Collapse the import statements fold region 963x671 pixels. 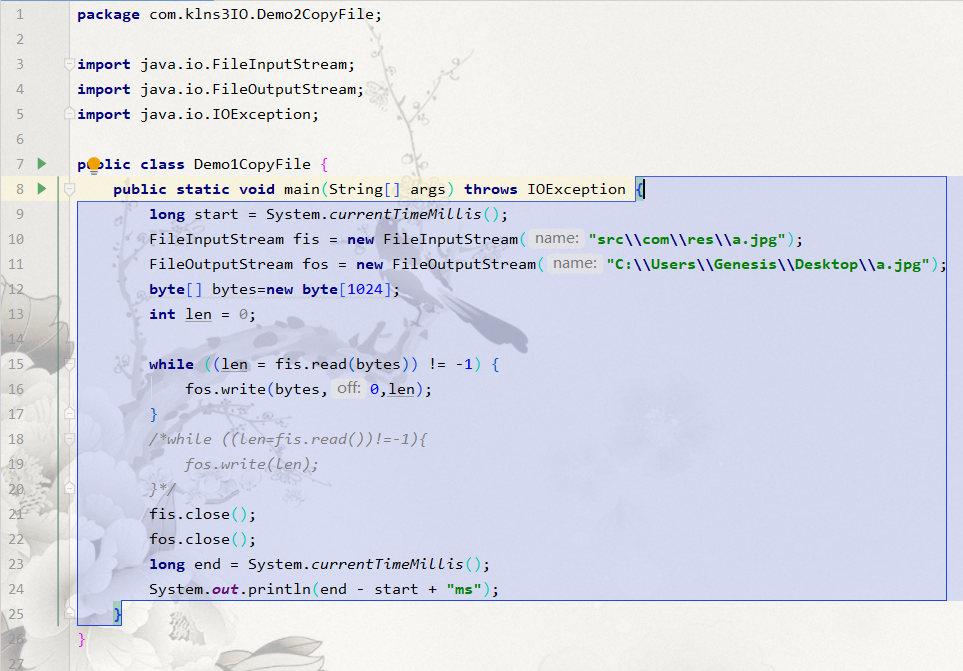(67, 64)
